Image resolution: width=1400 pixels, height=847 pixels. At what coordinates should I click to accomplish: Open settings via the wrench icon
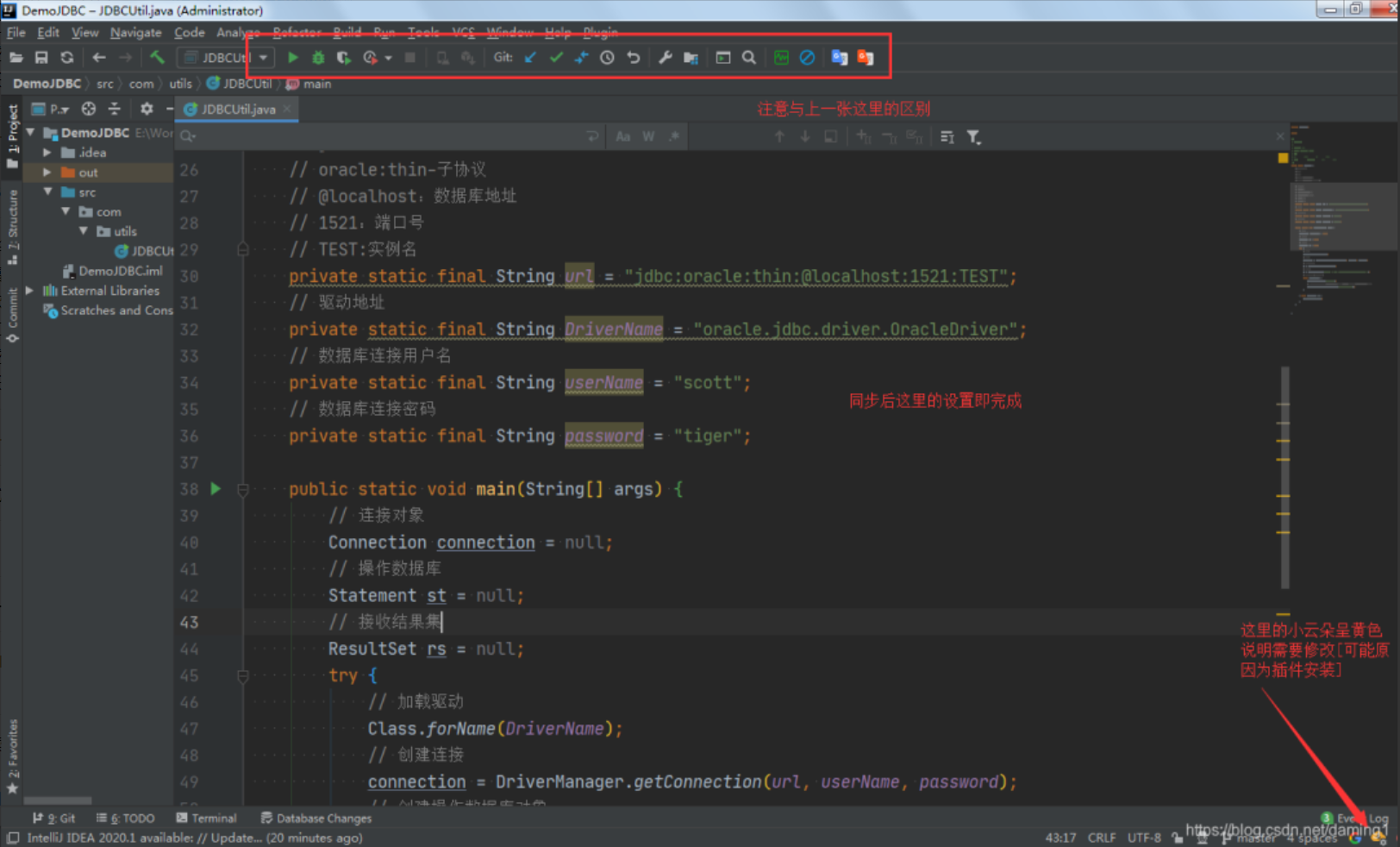pos(665,58)
